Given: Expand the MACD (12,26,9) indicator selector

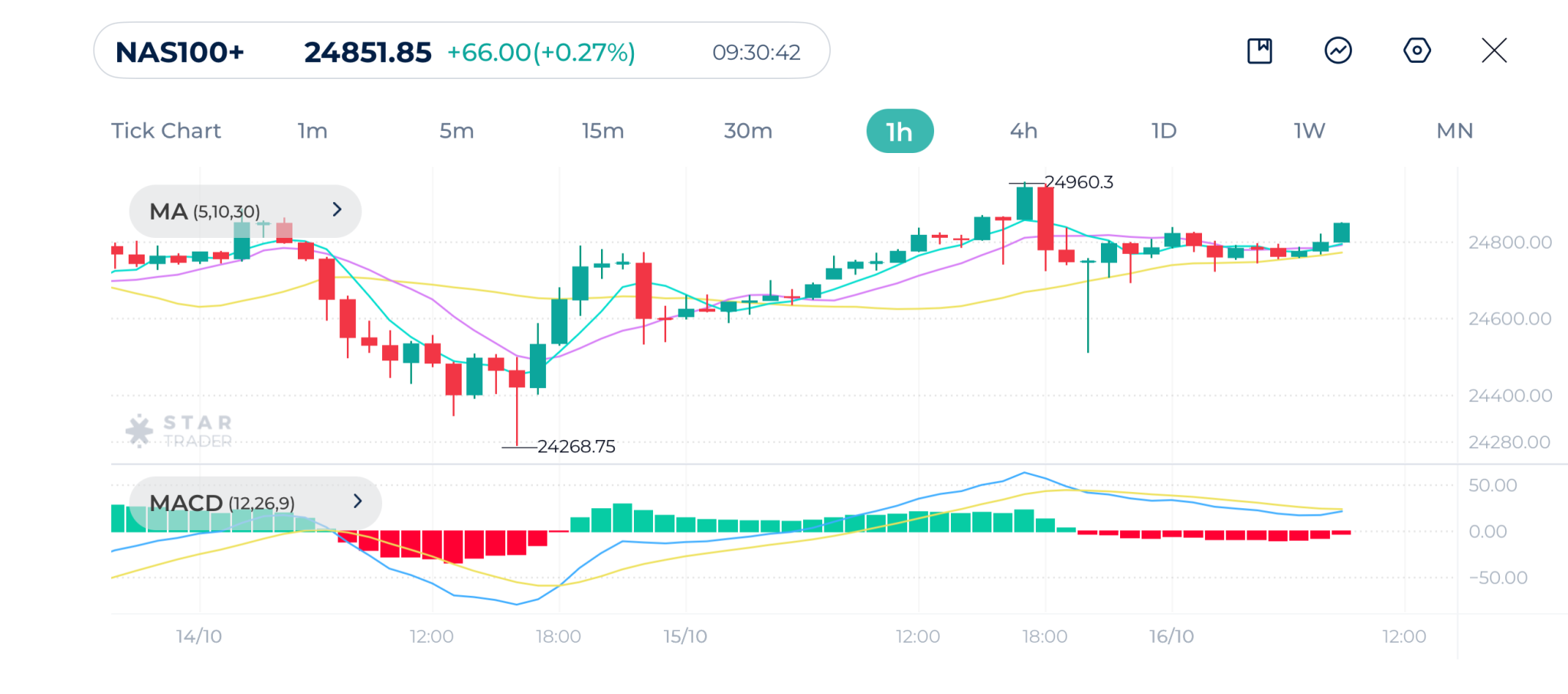Looking at the screenshot, I should [254, 503].
